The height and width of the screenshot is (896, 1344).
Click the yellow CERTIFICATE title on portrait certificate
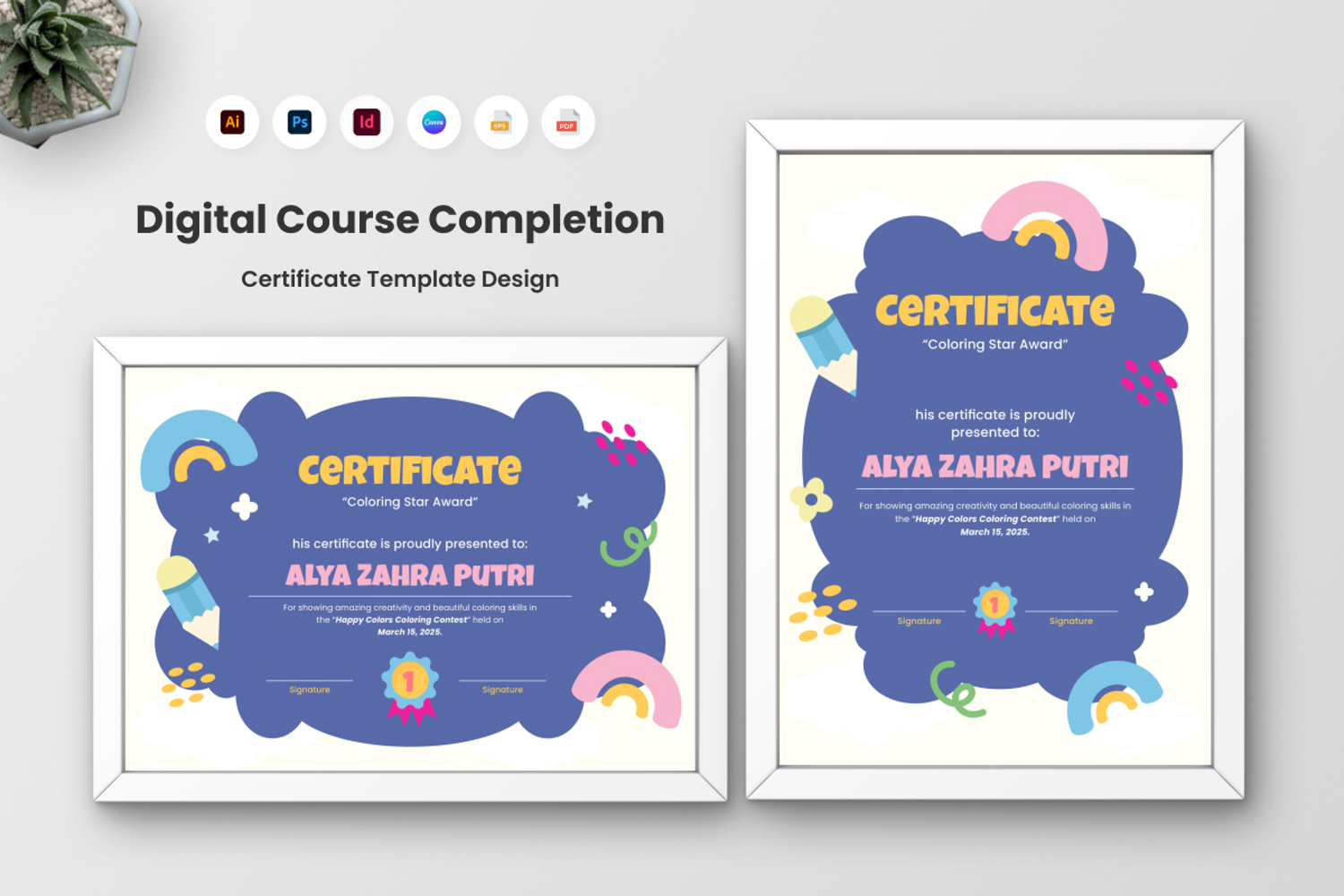pyautogui.click(x=995, y=311)
